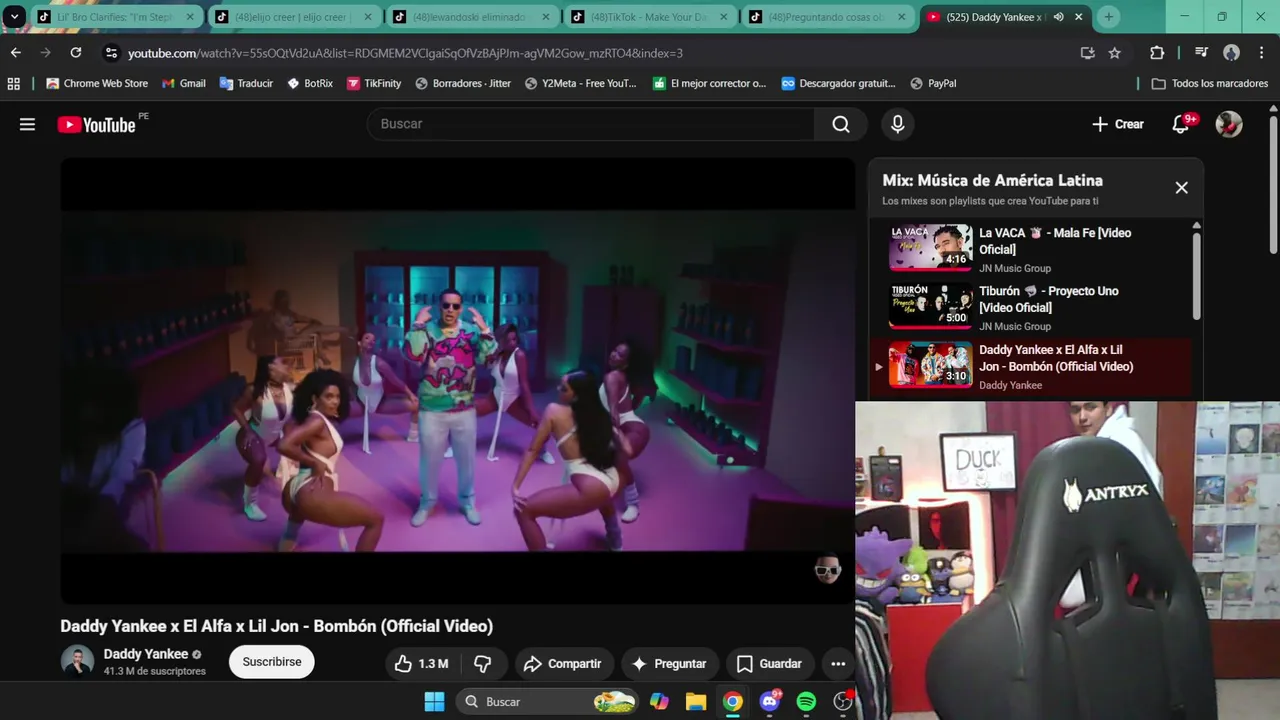Open the 'La VACA - Mala Fe [Video Oficial]' title
Image resolution: width=1280 pixels, height=720 pixels.
[1055, 241]
